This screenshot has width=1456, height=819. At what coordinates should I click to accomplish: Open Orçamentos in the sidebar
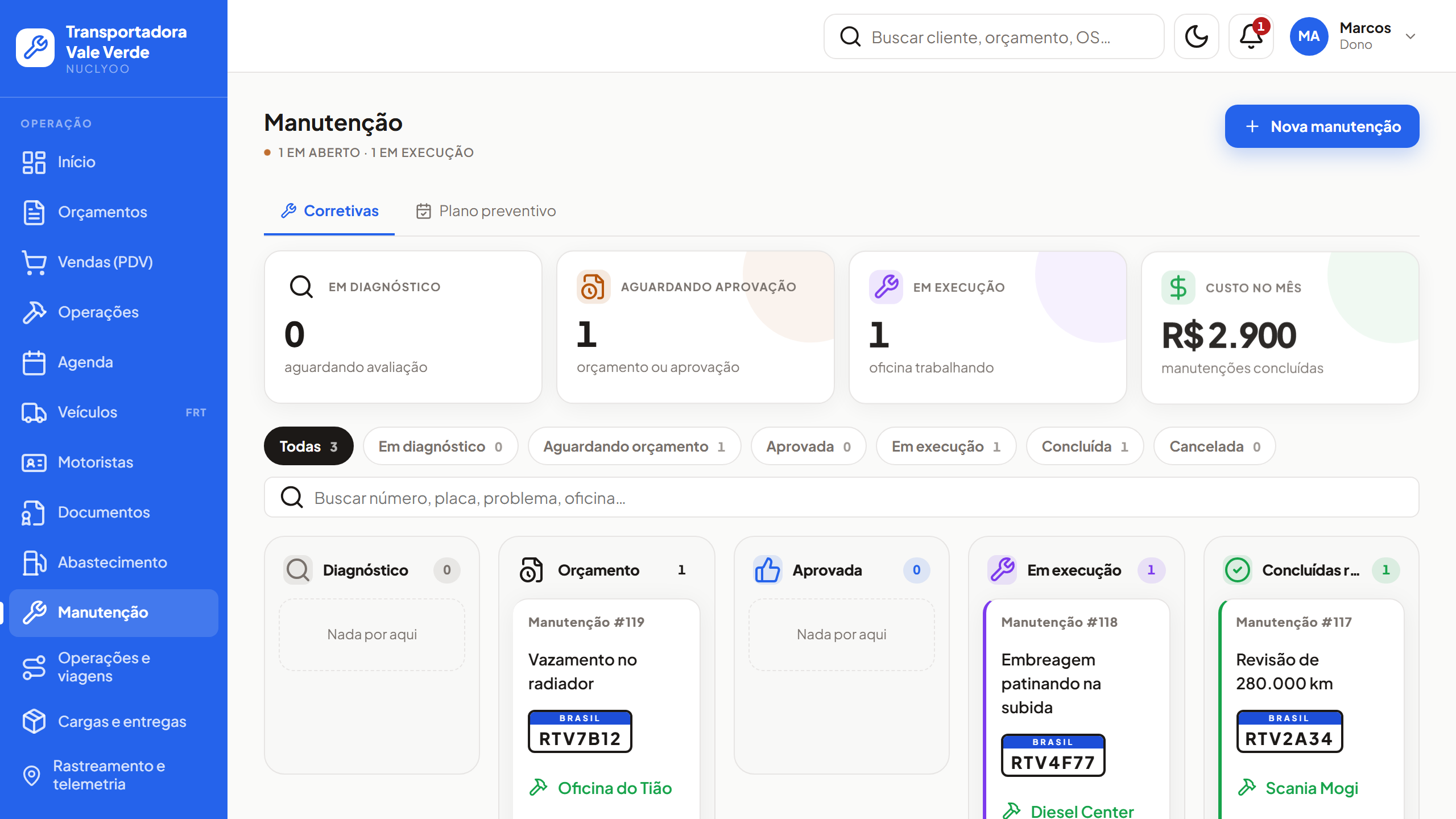pyautogui.click(x=114, y=212)
